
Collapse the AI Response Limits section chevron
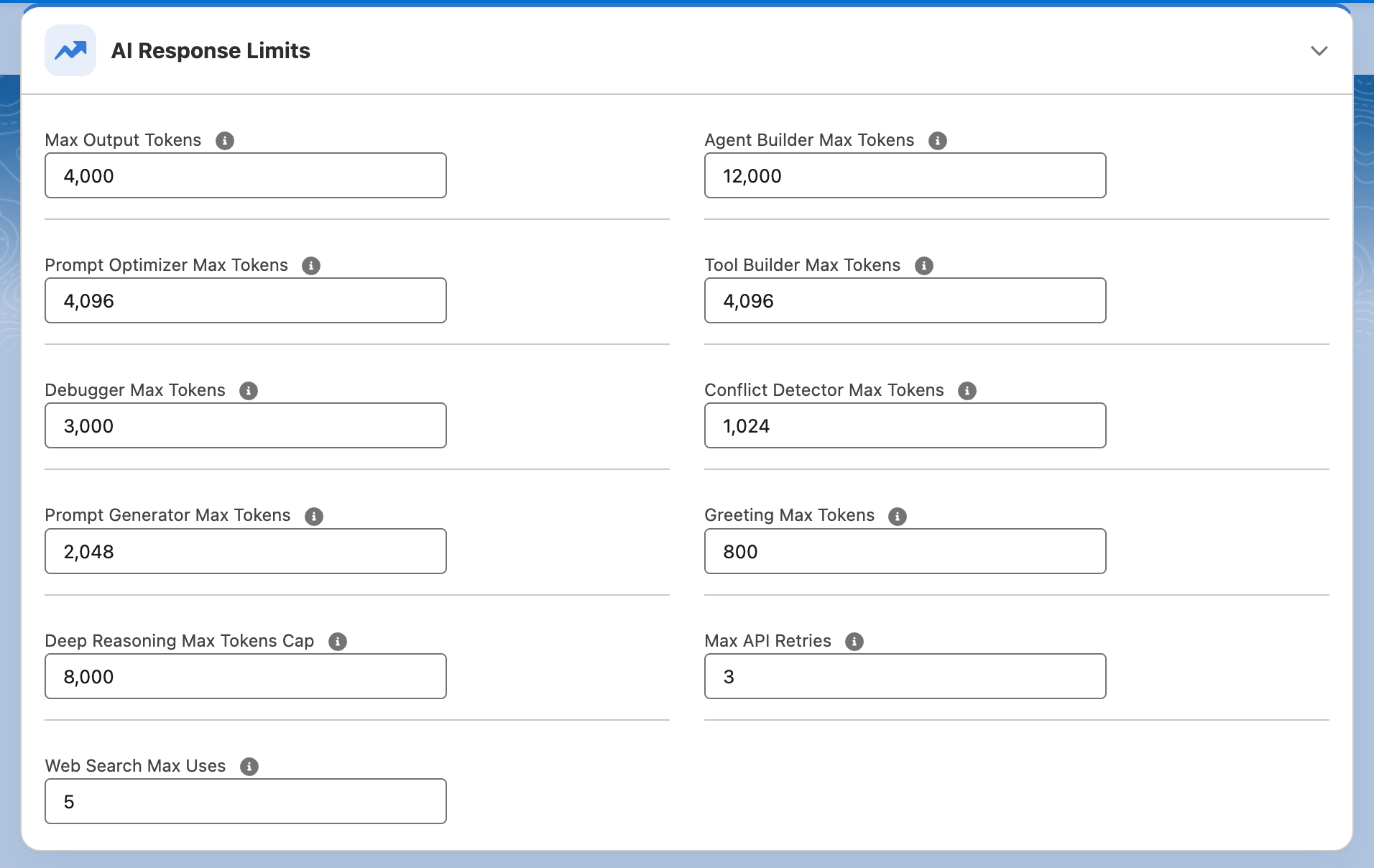1319,51
